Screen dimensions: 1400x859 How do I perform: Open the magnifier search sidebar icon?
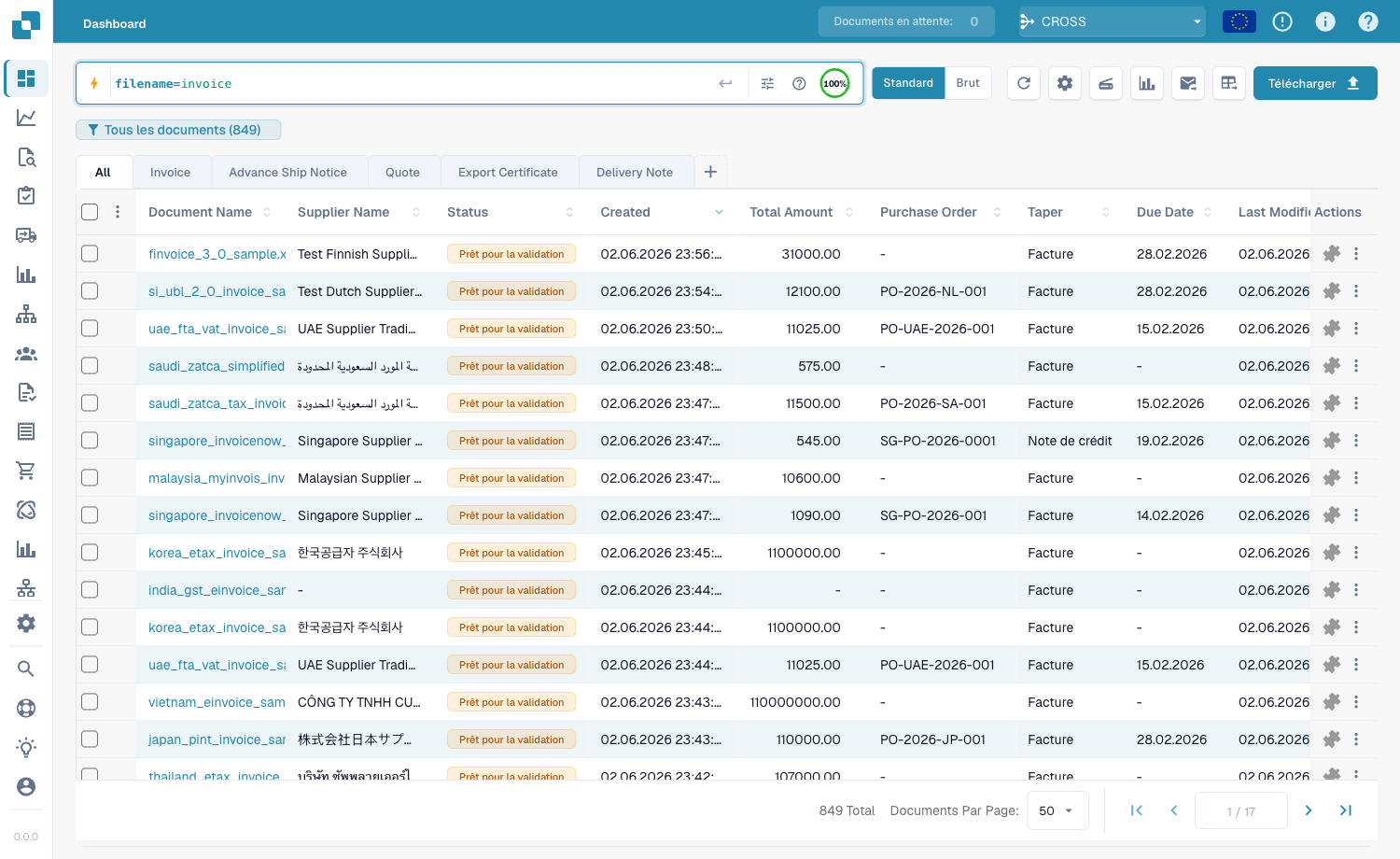26,669
